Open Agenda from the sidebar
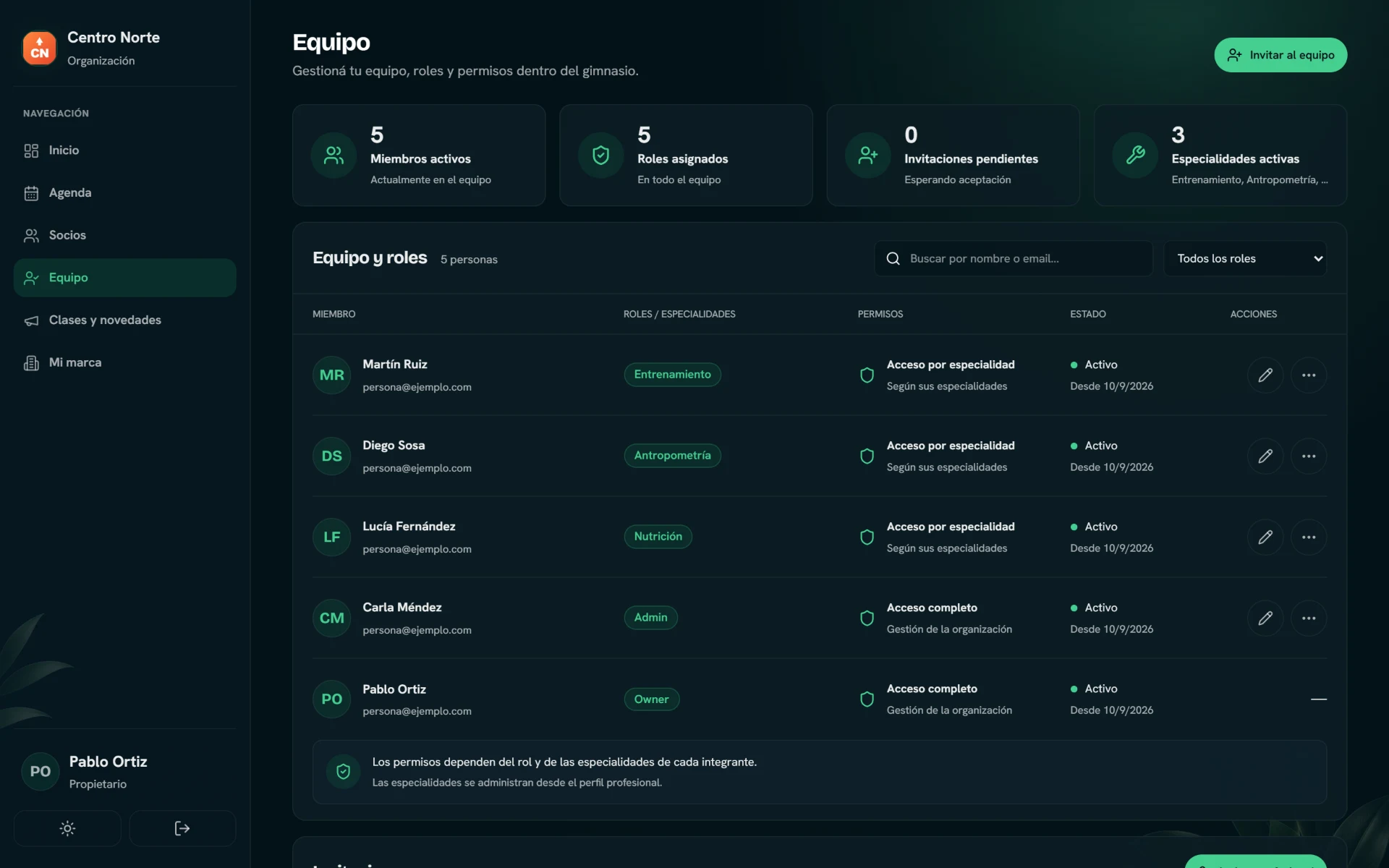This screenshot has height=868, width=1389. coord(124,193)
